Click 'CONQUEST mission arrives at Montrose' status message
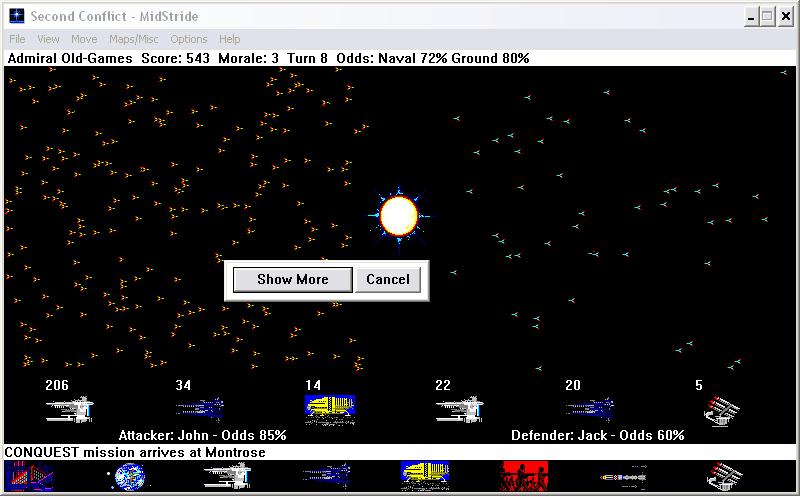 (x=135, y=452)
